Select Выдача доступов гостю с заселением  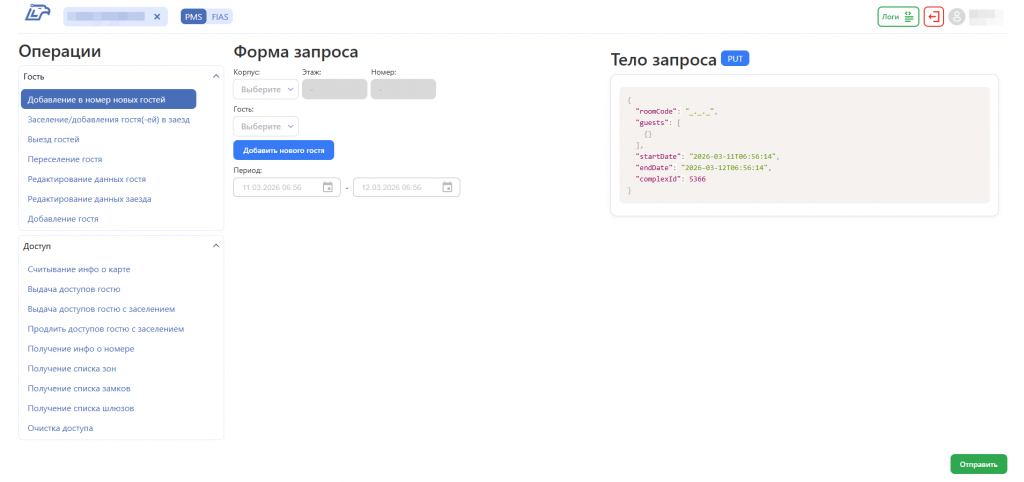tap(101, 308)
